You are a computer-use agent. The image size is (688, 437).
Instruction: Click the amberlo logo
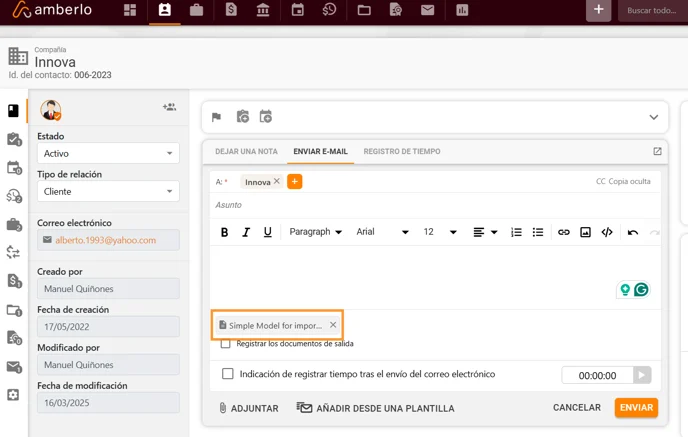pyautogui.click(x=52, y=10)
